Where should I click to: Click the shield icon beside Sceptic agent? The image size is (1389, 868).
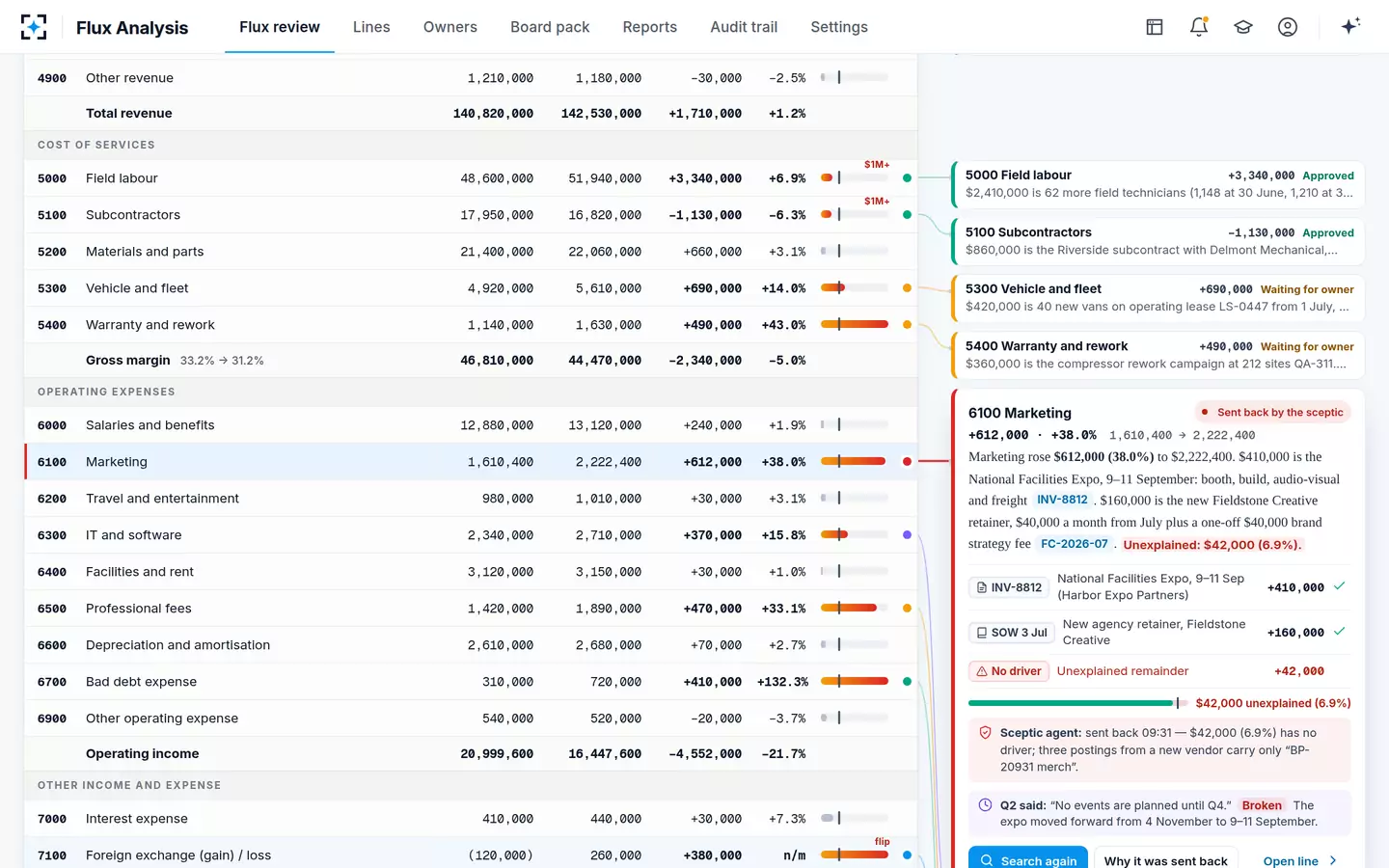(x=985, y=733)
